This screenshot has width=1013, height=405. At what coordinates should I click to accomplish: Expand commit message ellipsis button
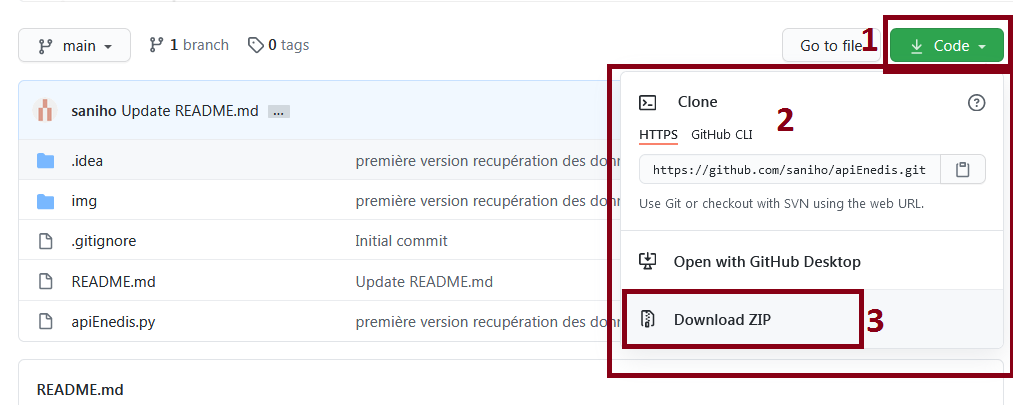278,112
